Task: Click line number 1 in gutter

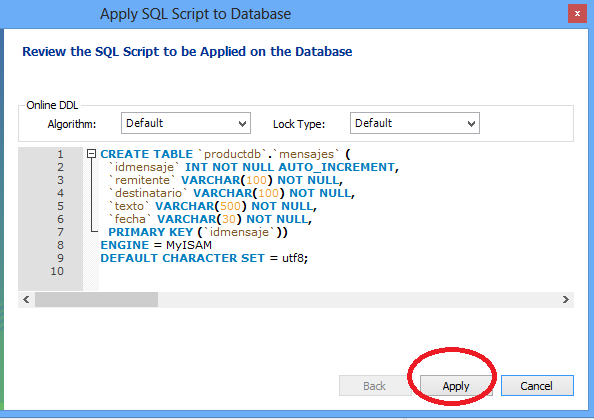Action: point(60,154)
